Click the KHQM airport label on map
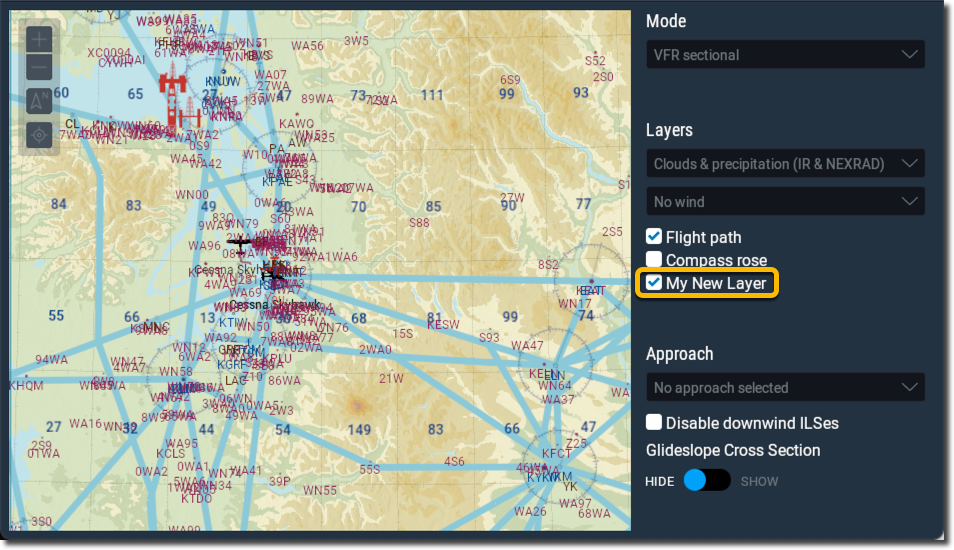Screen dimensions: 954x550 pos(26,386)
